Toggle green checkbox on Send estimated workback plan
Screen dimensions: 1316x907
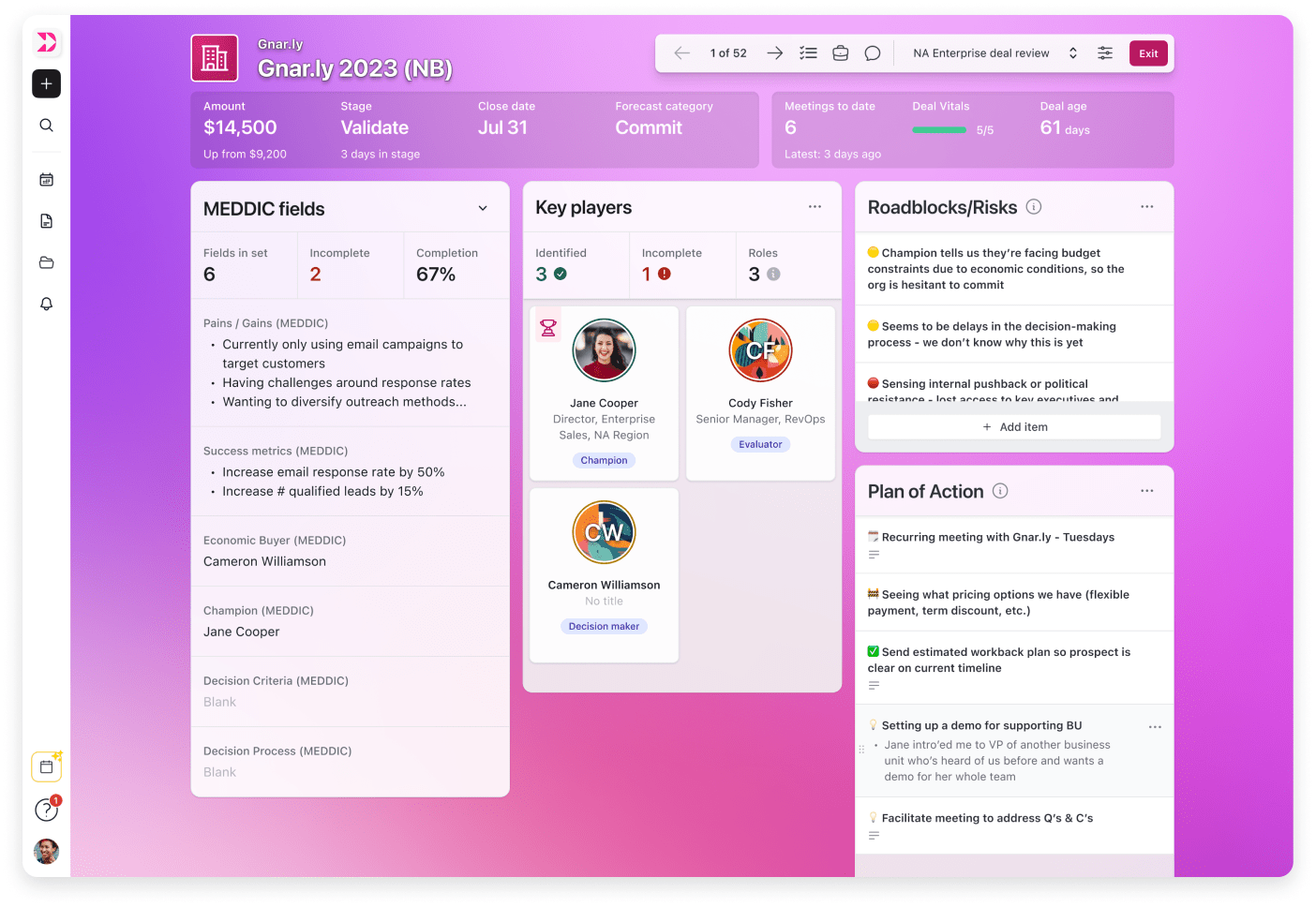coord(873,651)
